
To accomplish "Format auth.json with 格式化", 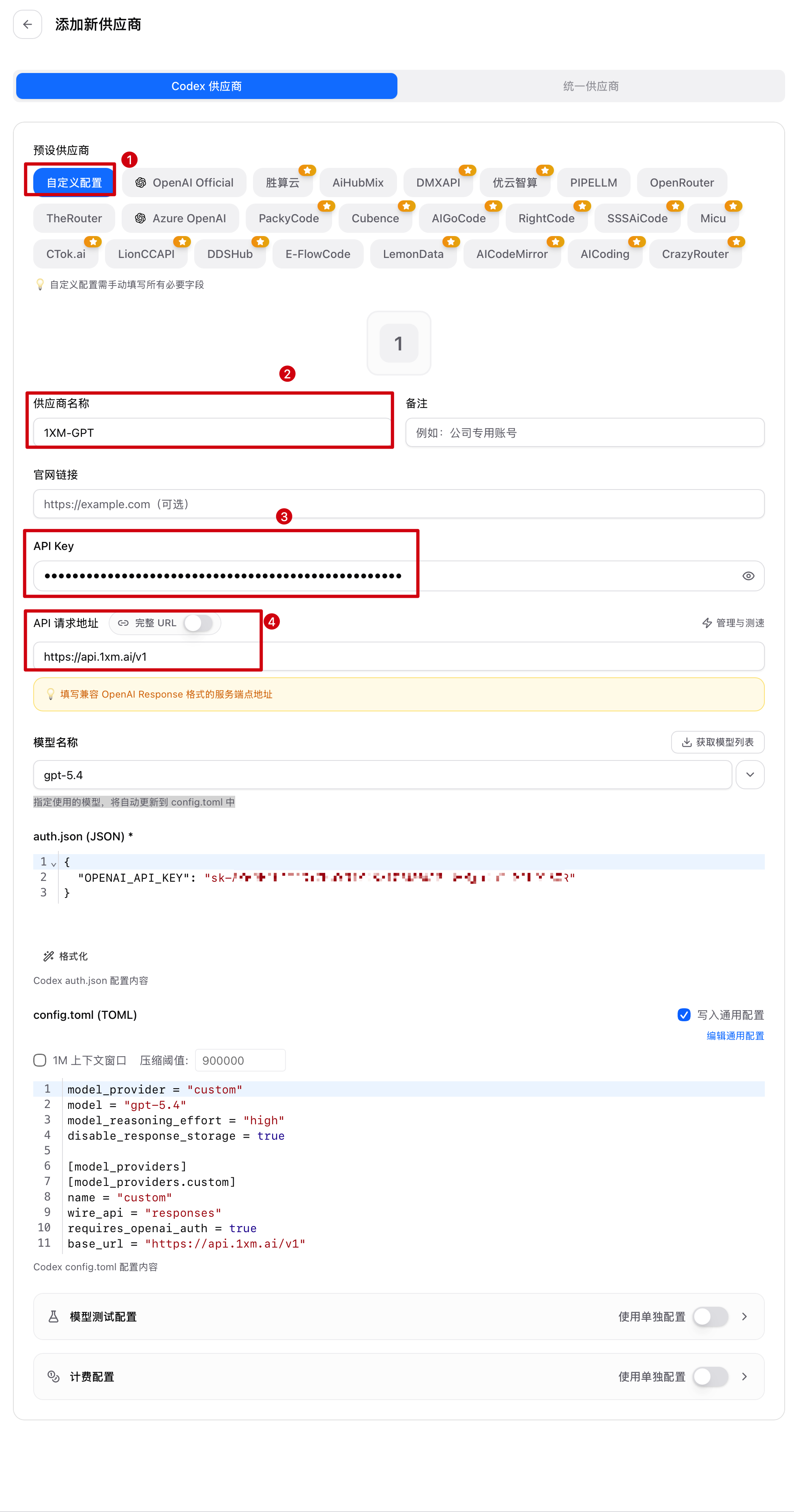I will pos(65,956).
